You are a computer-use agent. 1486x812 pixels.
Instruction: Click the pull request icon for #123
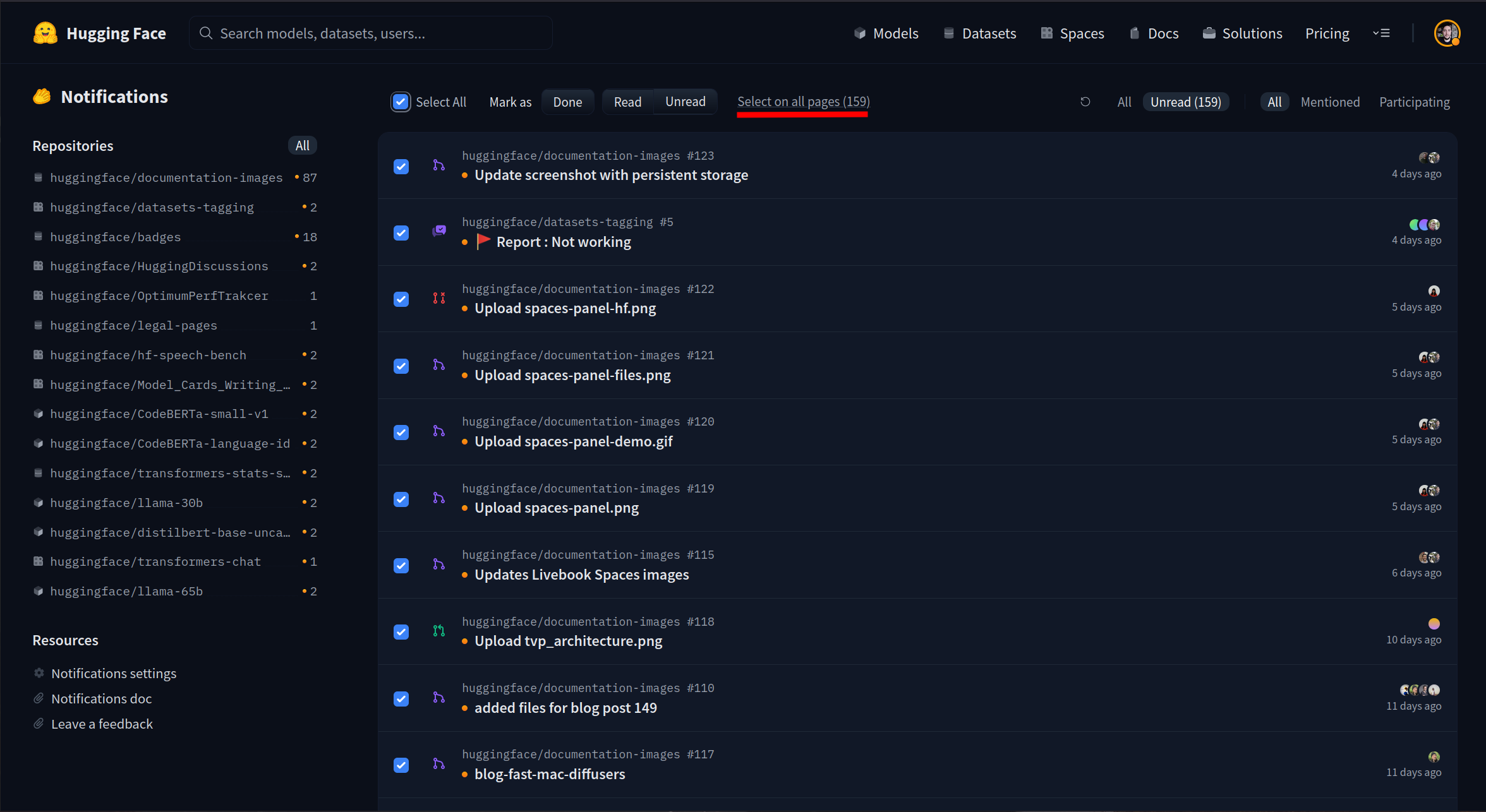(x=438, y=165)
